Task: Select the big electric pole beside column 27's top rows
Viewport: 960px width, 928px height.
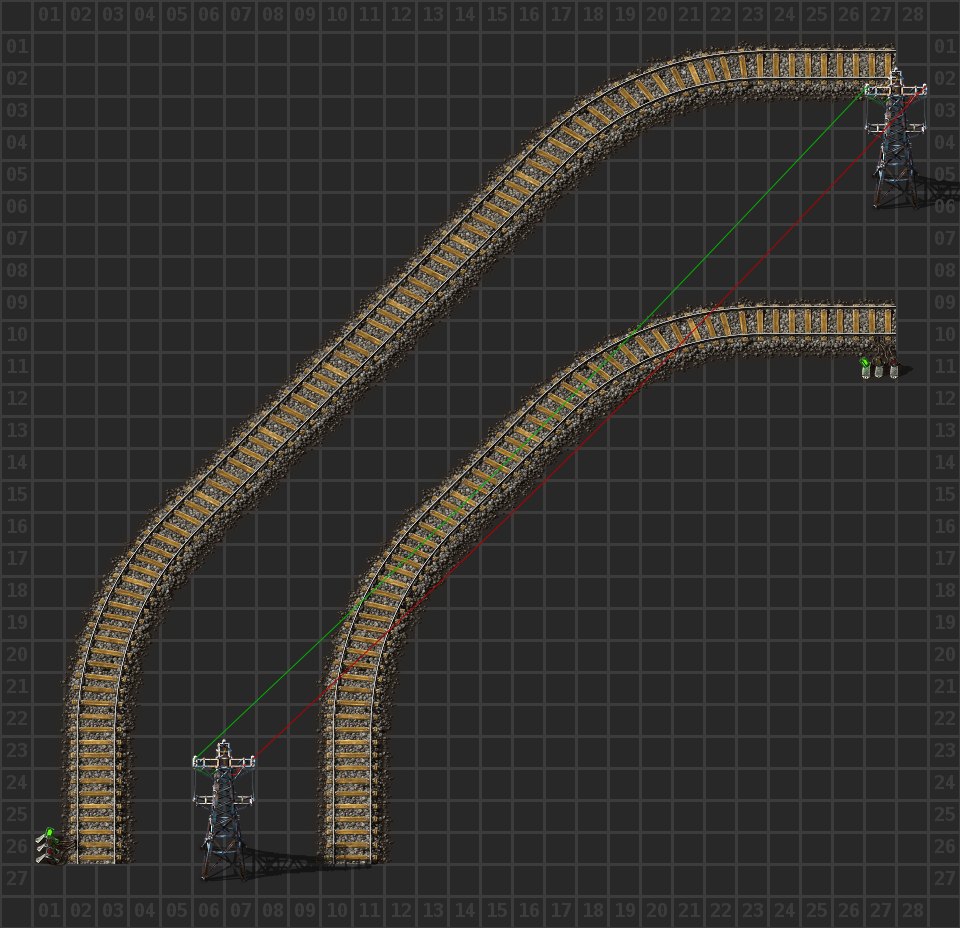Action: [896, 139]
